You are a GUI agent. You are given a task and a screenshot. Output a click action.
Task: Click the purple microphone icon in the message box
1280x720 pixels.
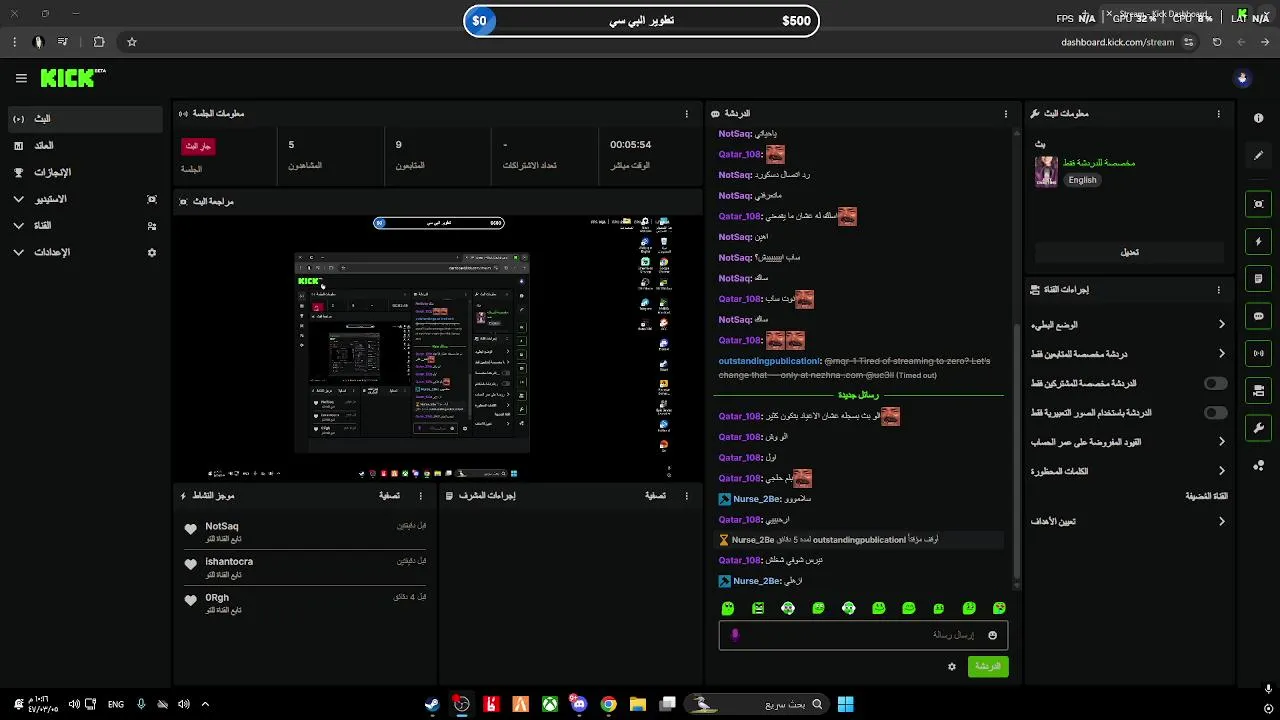coord(735,635)
